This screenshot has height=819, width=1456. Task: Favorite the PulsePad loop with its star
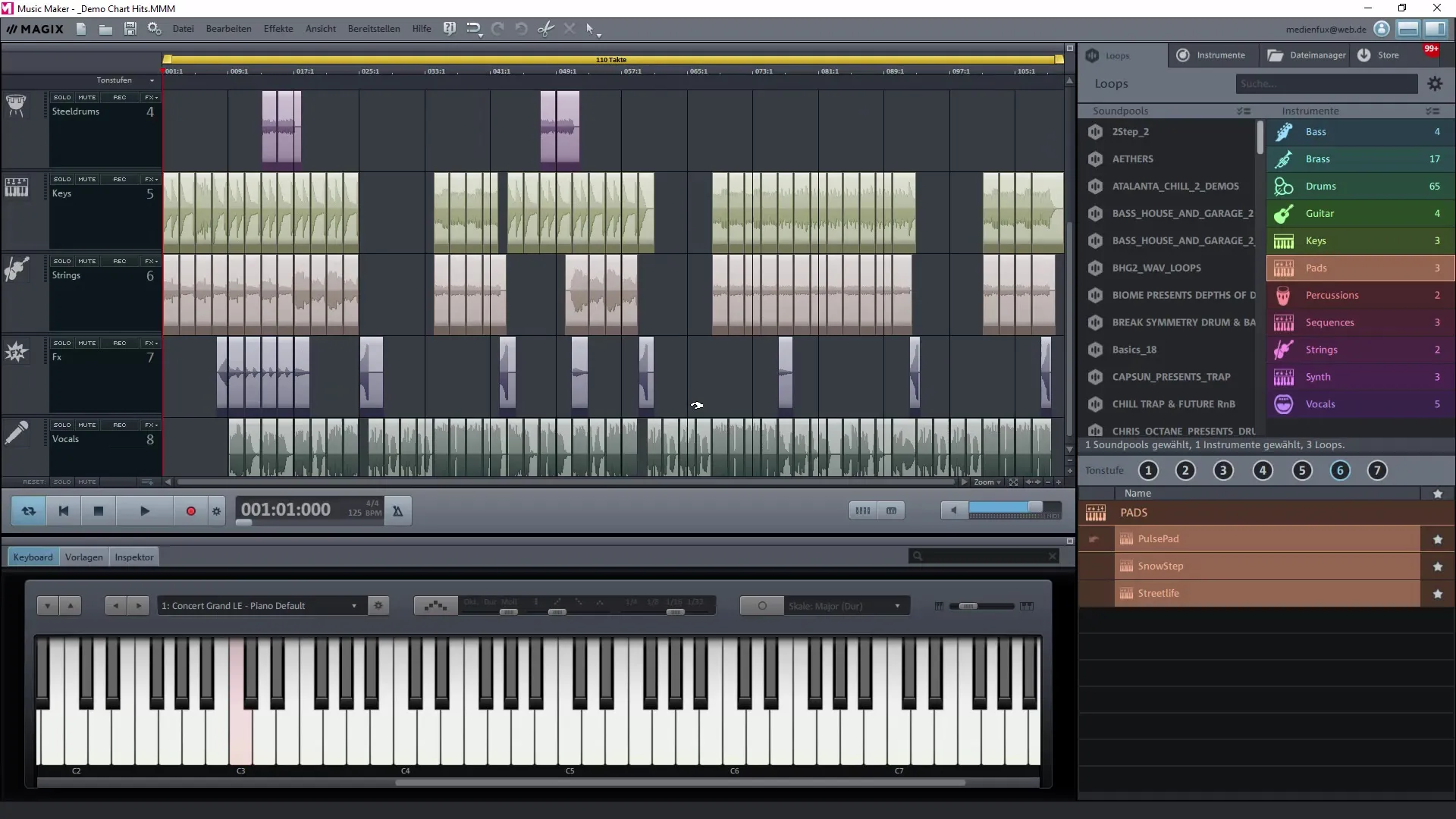click(x=1437, y=539)
